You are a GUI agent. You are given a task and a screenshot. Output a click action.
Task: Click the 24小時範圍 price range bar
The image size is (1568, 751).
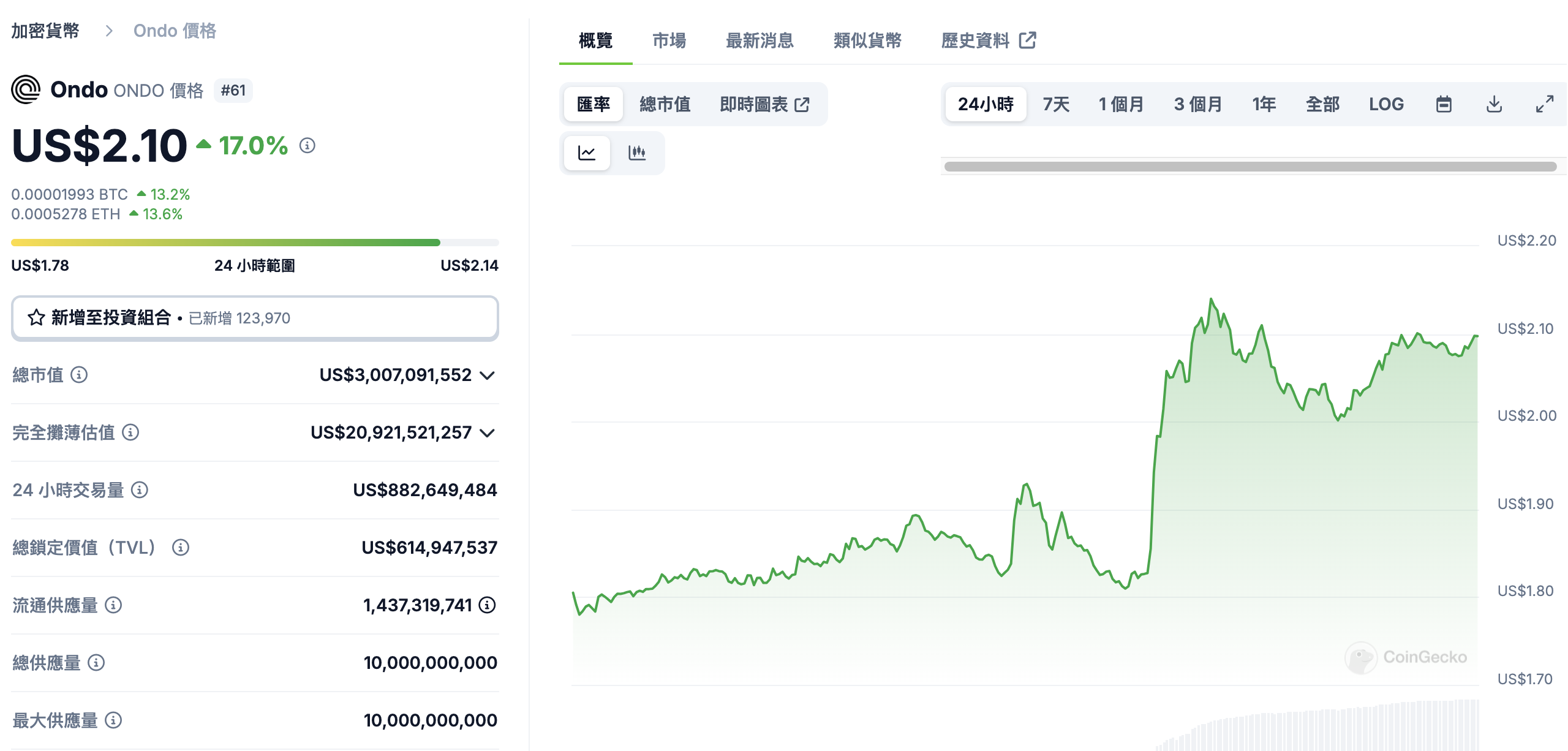pyautogui.click(x=255, y=241)
